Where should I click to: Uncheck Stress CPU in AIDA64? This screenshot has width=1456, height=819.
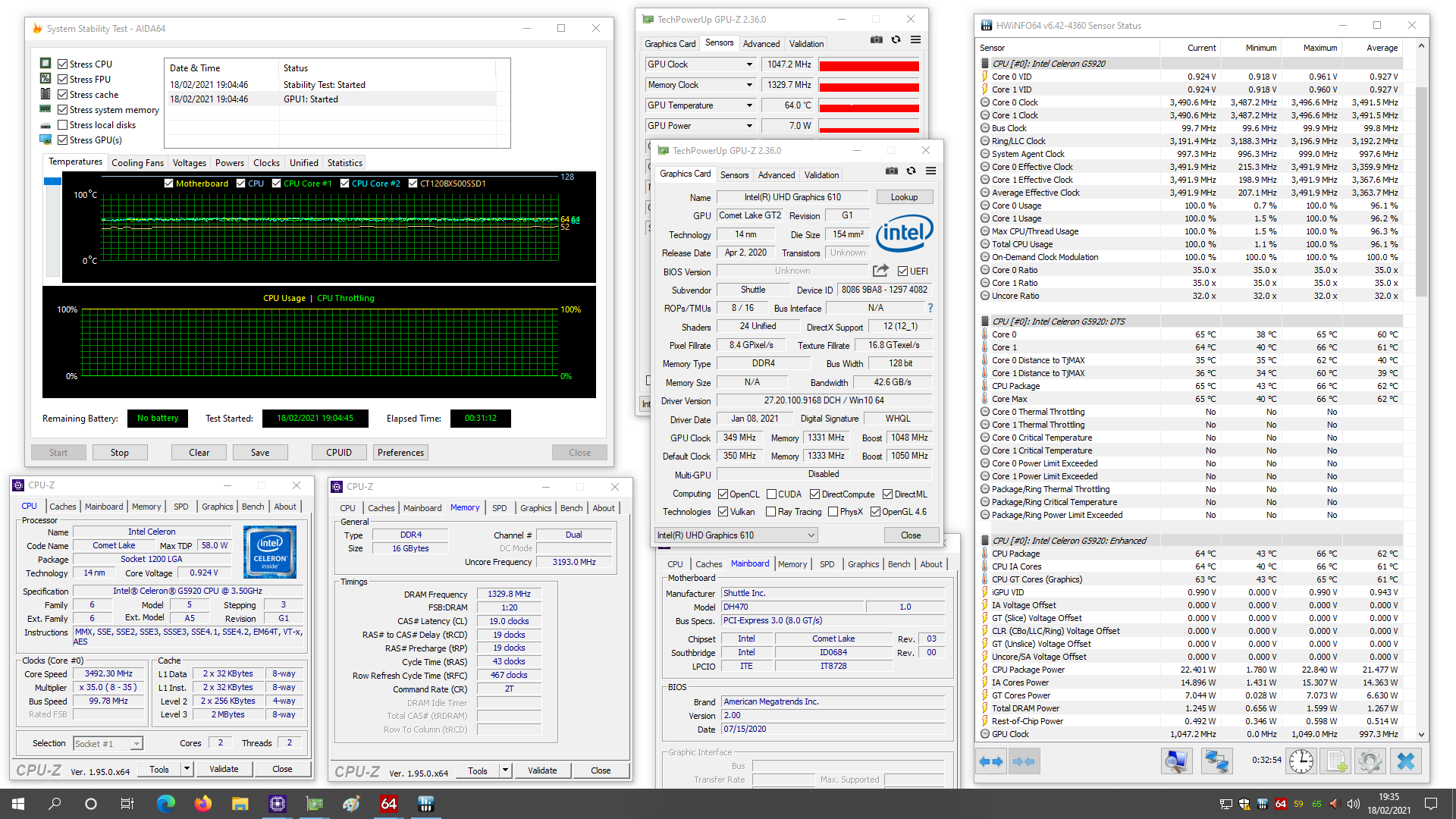point(63,64)
